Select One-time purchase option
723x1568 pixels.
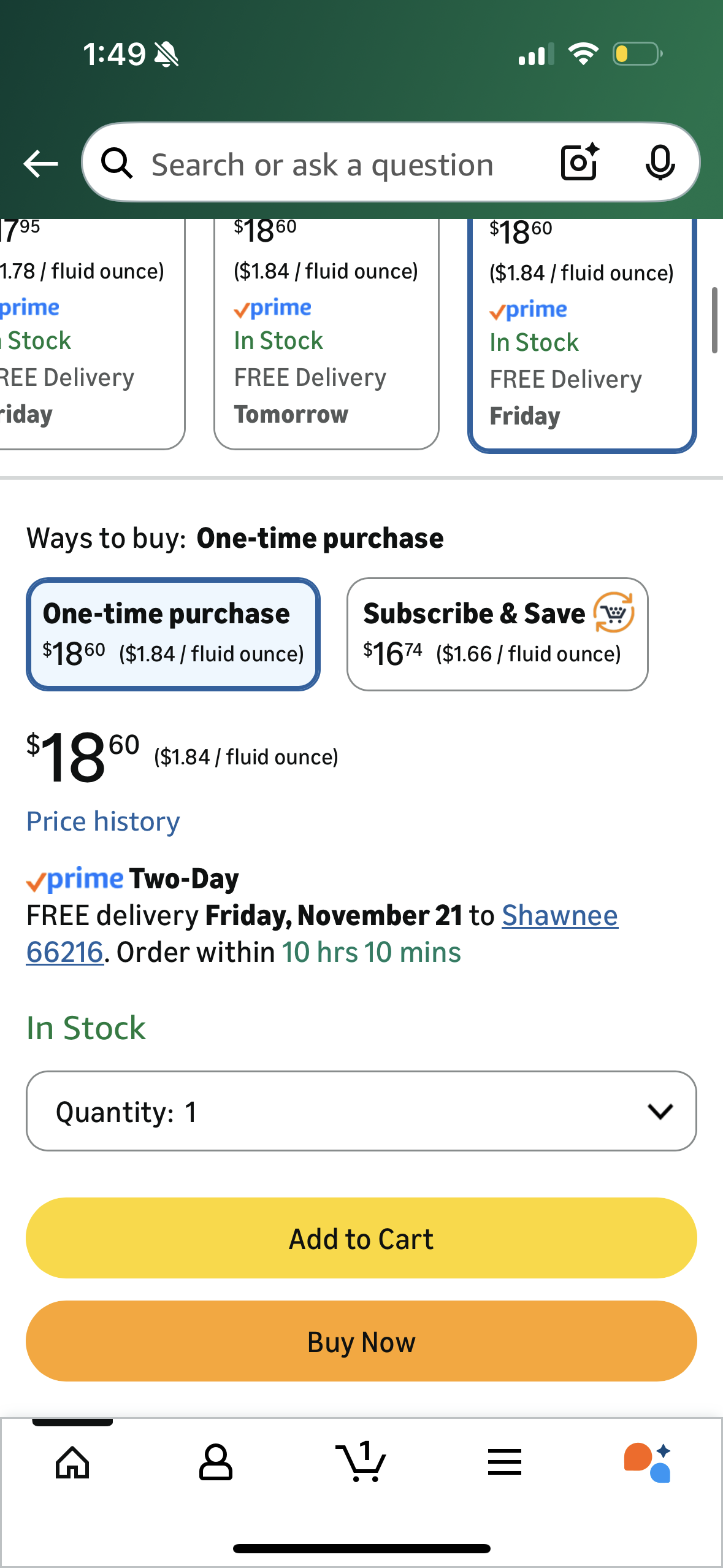[x=173, y=634]
